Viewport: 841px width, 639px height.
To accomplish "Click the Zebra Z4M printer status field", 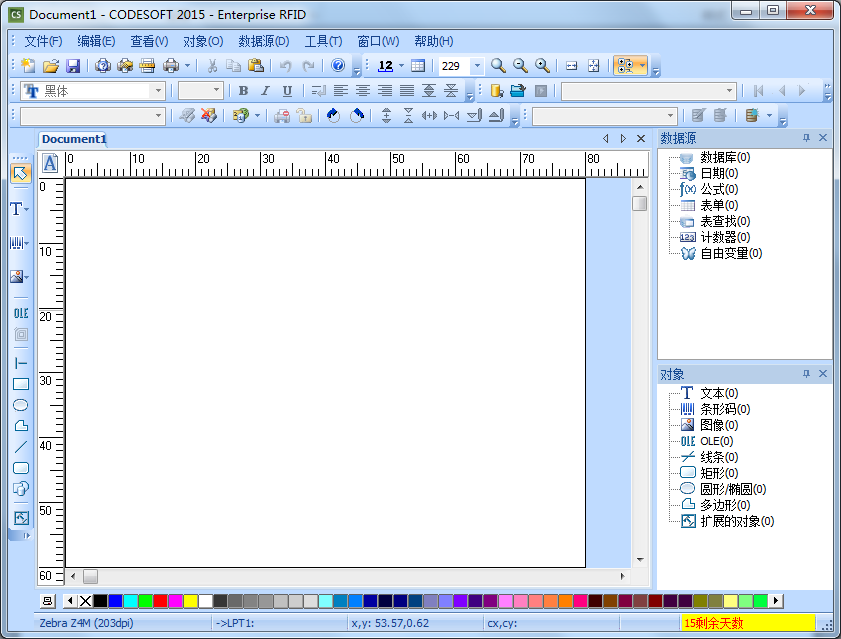I will click(x=124, y=623).
